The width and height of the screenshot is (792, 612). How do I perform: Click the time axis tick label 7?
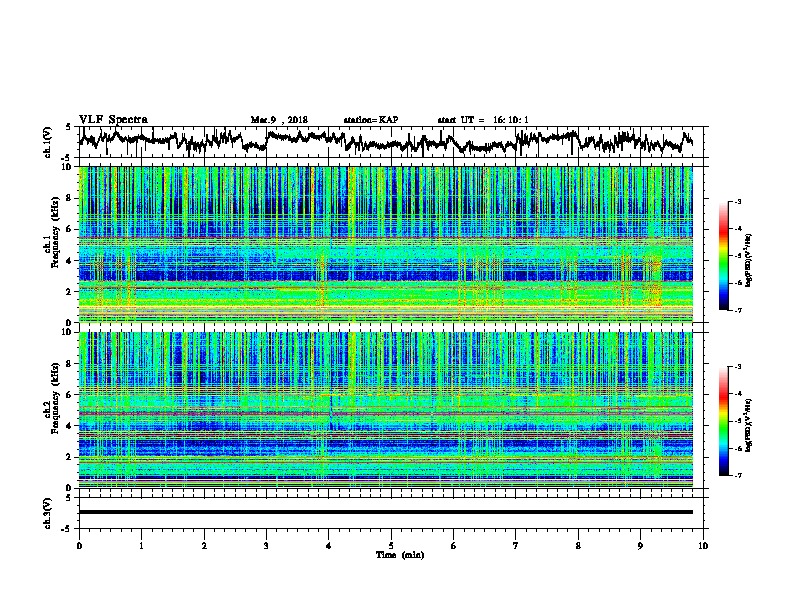516,546
